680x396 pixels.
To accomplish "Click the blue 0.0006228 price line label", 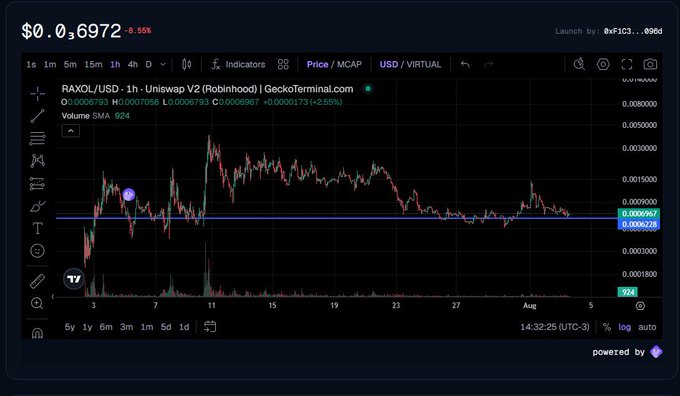I will [x=639, y=224].
